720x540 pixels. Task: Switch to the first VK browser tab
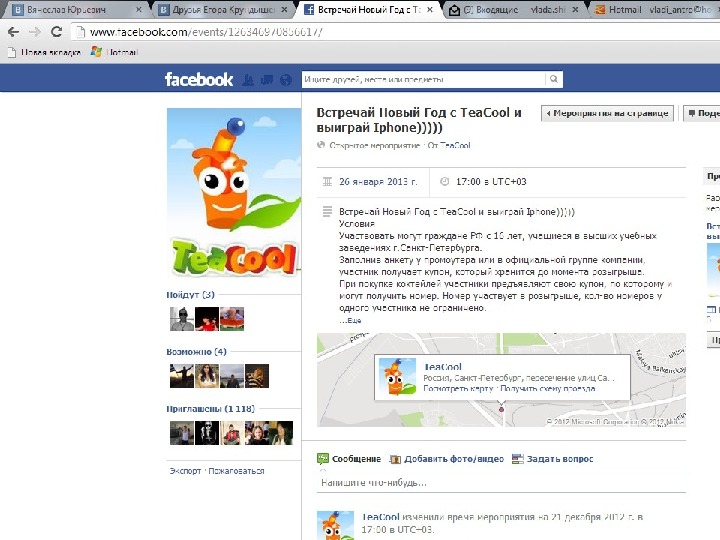(76, 9)
